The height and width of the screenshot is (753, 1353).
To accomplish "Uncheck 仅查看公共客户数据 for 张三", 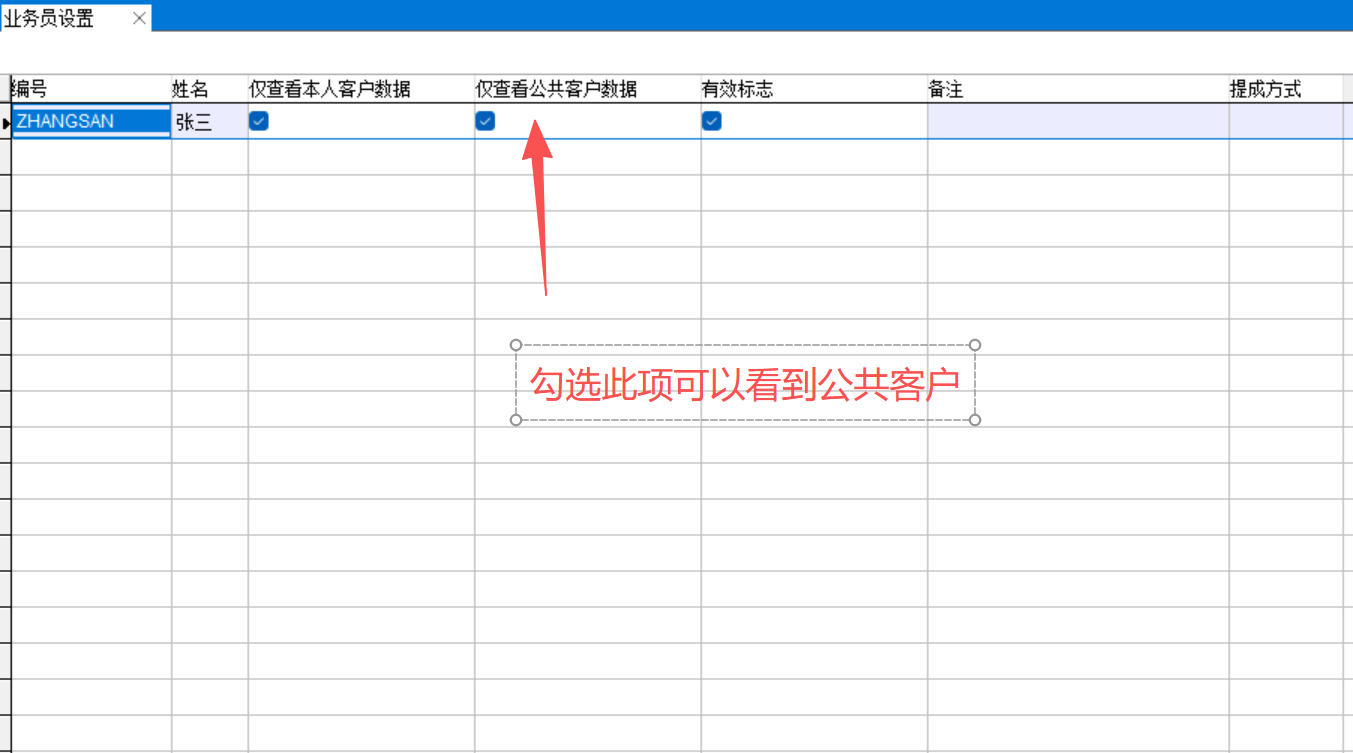I will click(x=485, y=121).
